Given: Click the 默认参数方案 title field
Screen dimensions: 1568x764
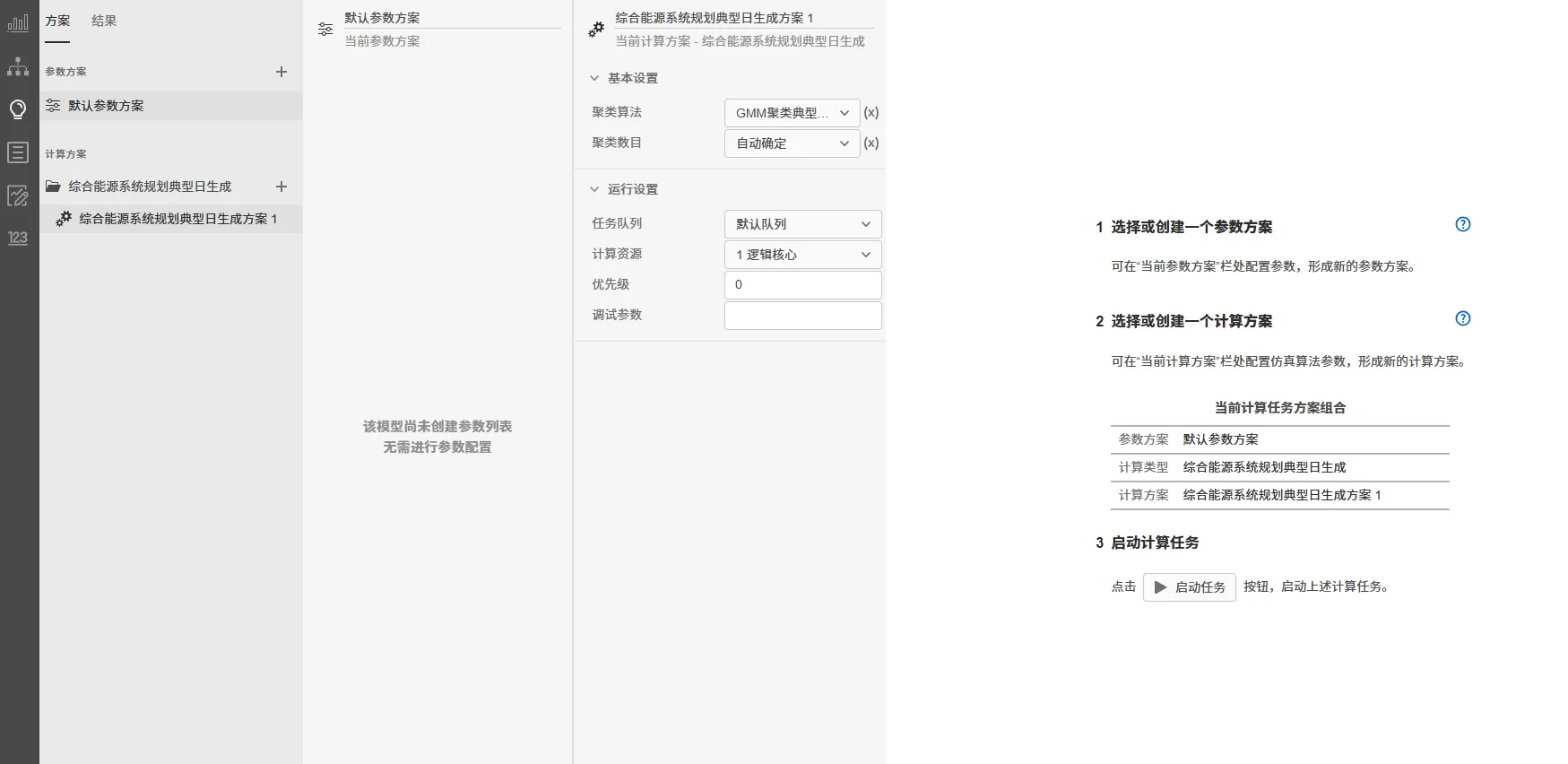Looking at the screenshot, I should (x=452, y=18).
